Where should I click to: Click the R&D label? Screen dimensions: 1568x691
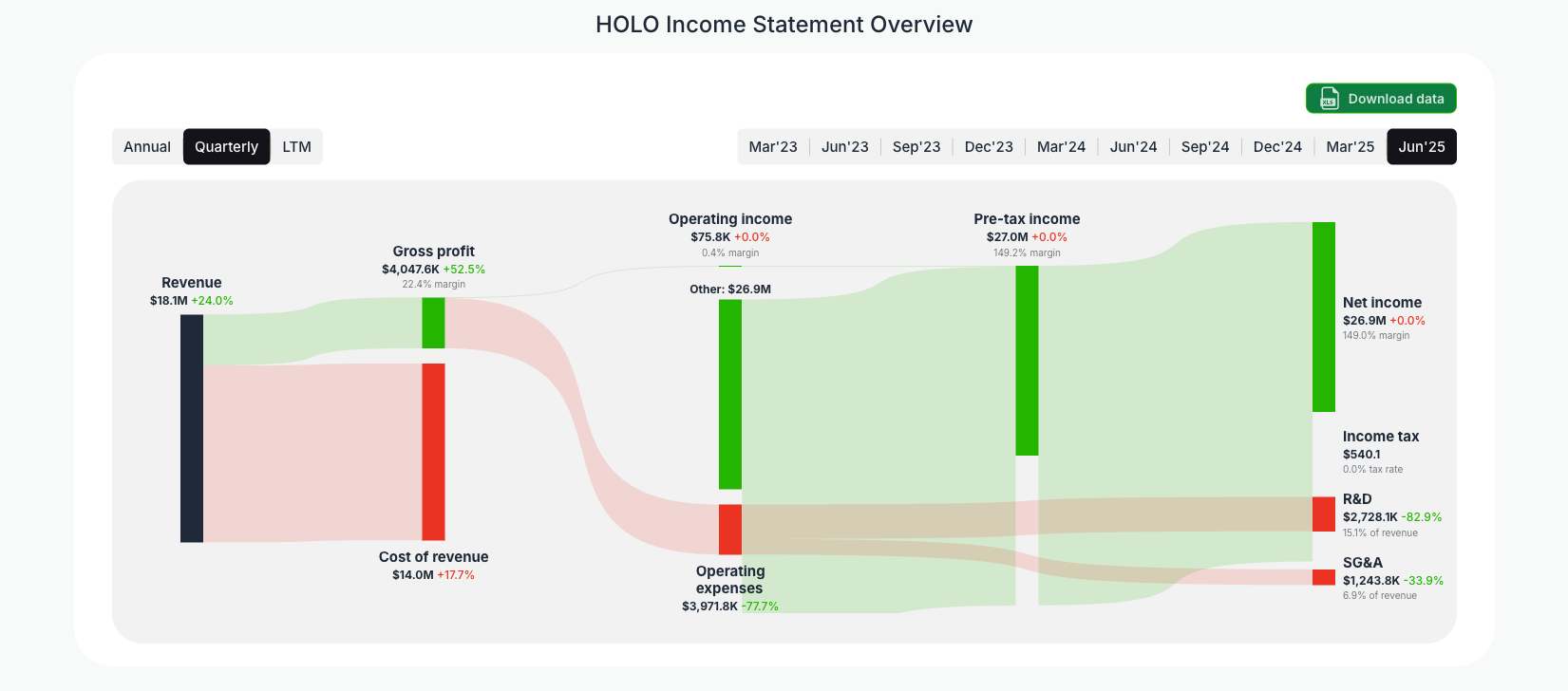(1357, 499)
